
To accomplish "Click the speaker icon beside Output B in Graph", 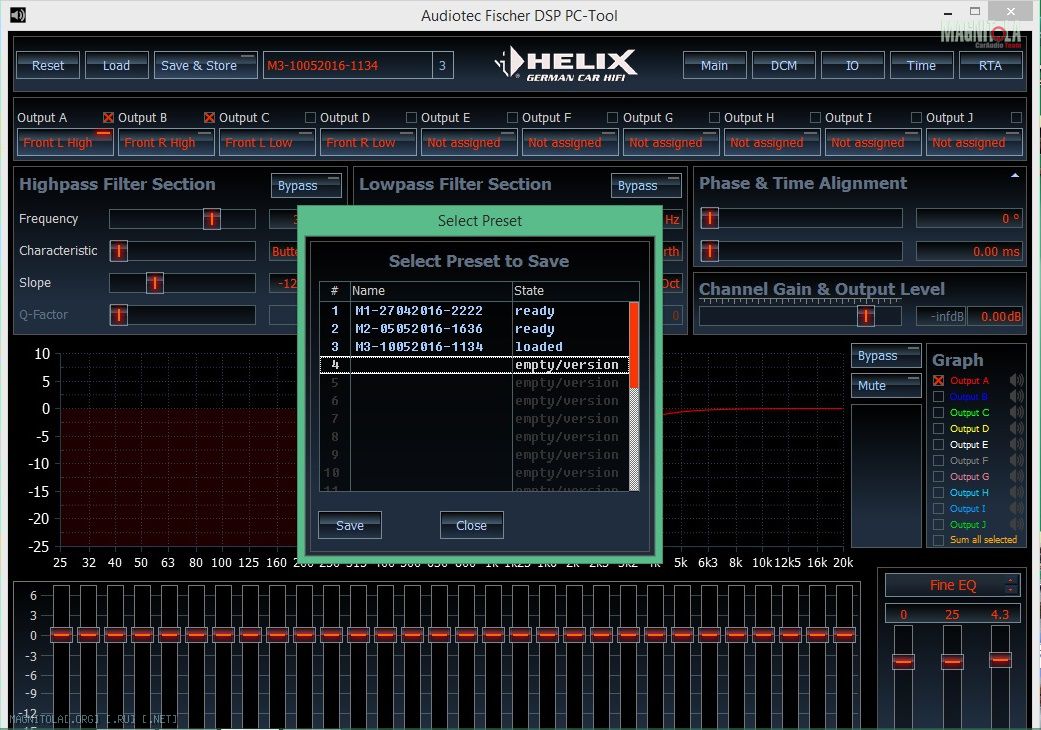I will tap(1017, 396).
